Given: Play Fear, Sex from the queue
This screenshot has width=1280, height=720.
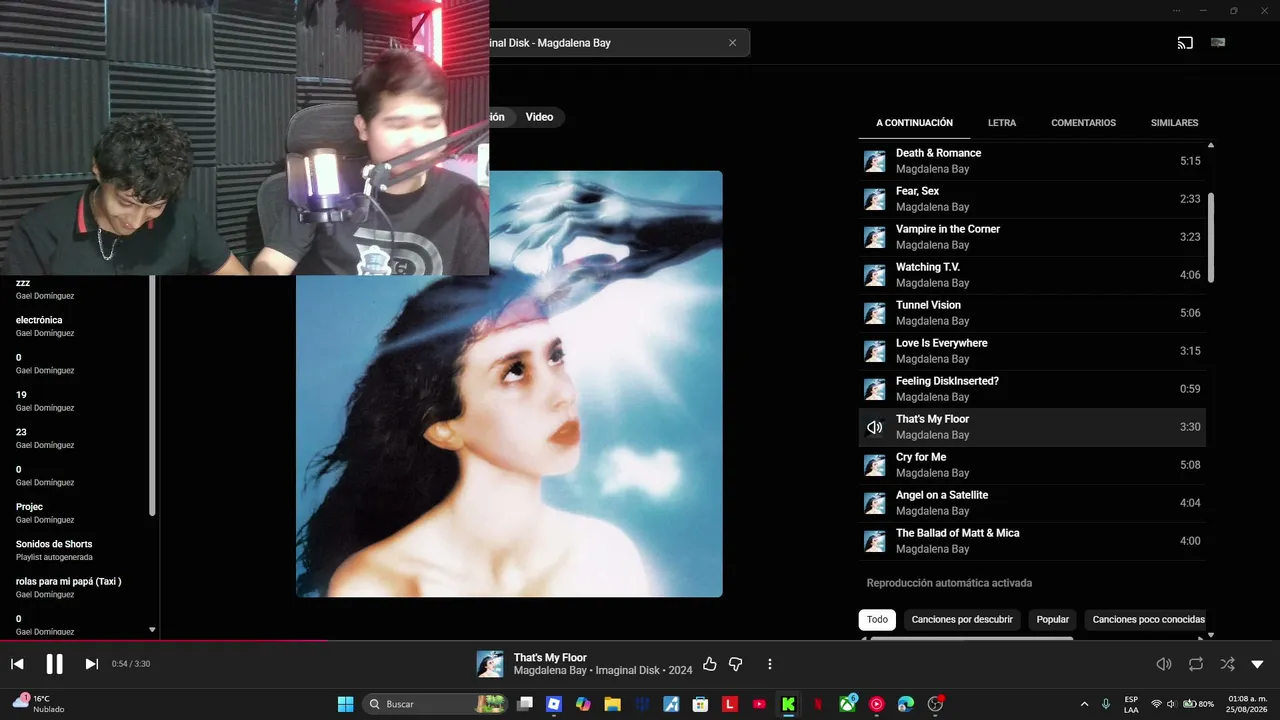Looking at the screenshot, I should pyautogui.click(x=1032, y=199).
